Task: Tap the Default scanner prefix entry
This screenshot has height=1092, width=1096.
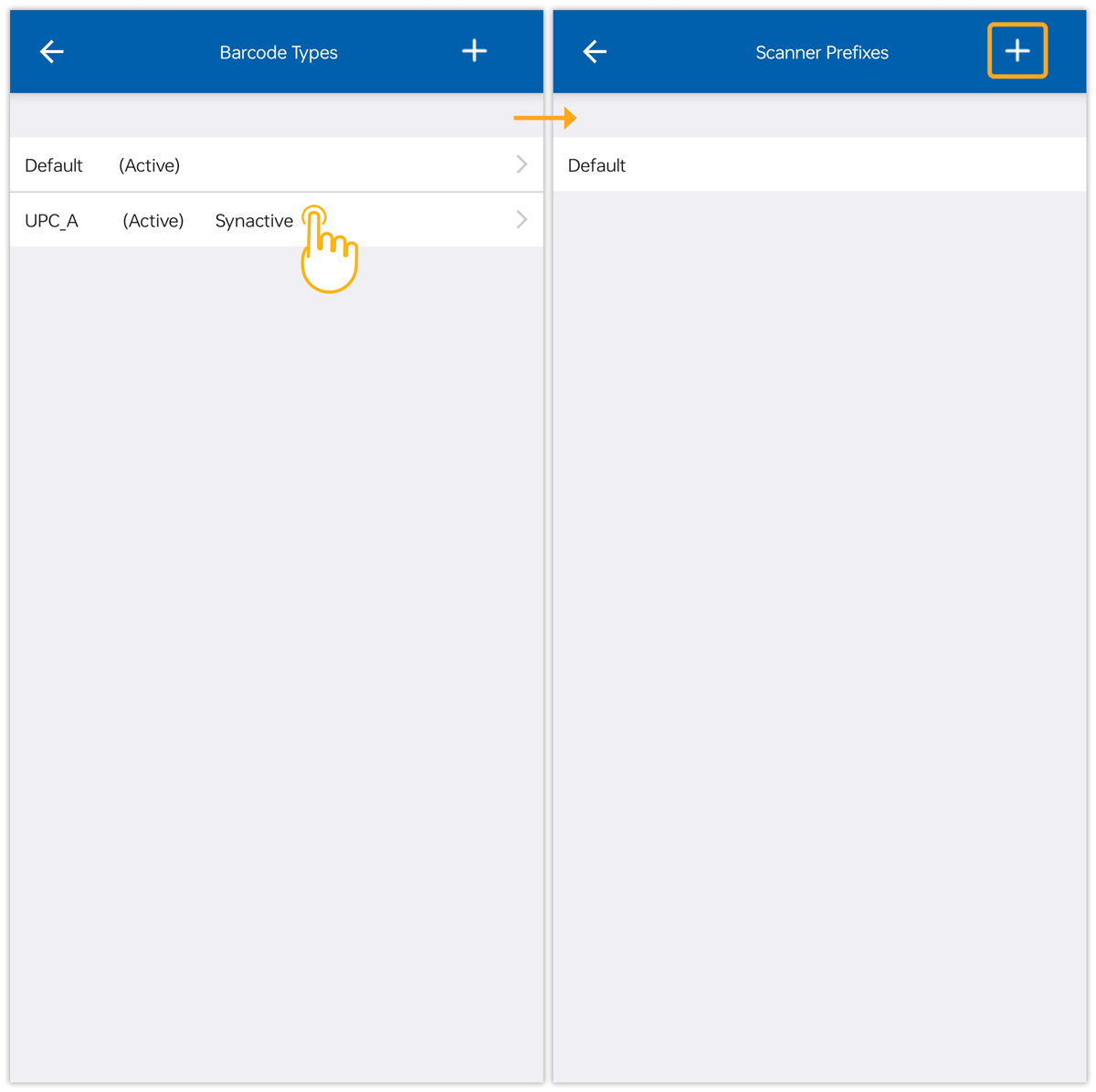Action: pyautogui.click(x=819, y=164)
